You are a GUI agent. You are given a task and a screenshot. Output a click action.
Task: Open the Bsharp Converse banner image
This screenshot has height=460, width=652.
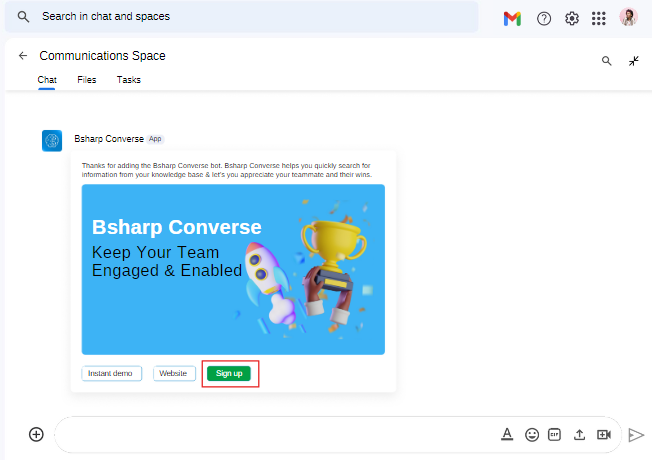233,270
